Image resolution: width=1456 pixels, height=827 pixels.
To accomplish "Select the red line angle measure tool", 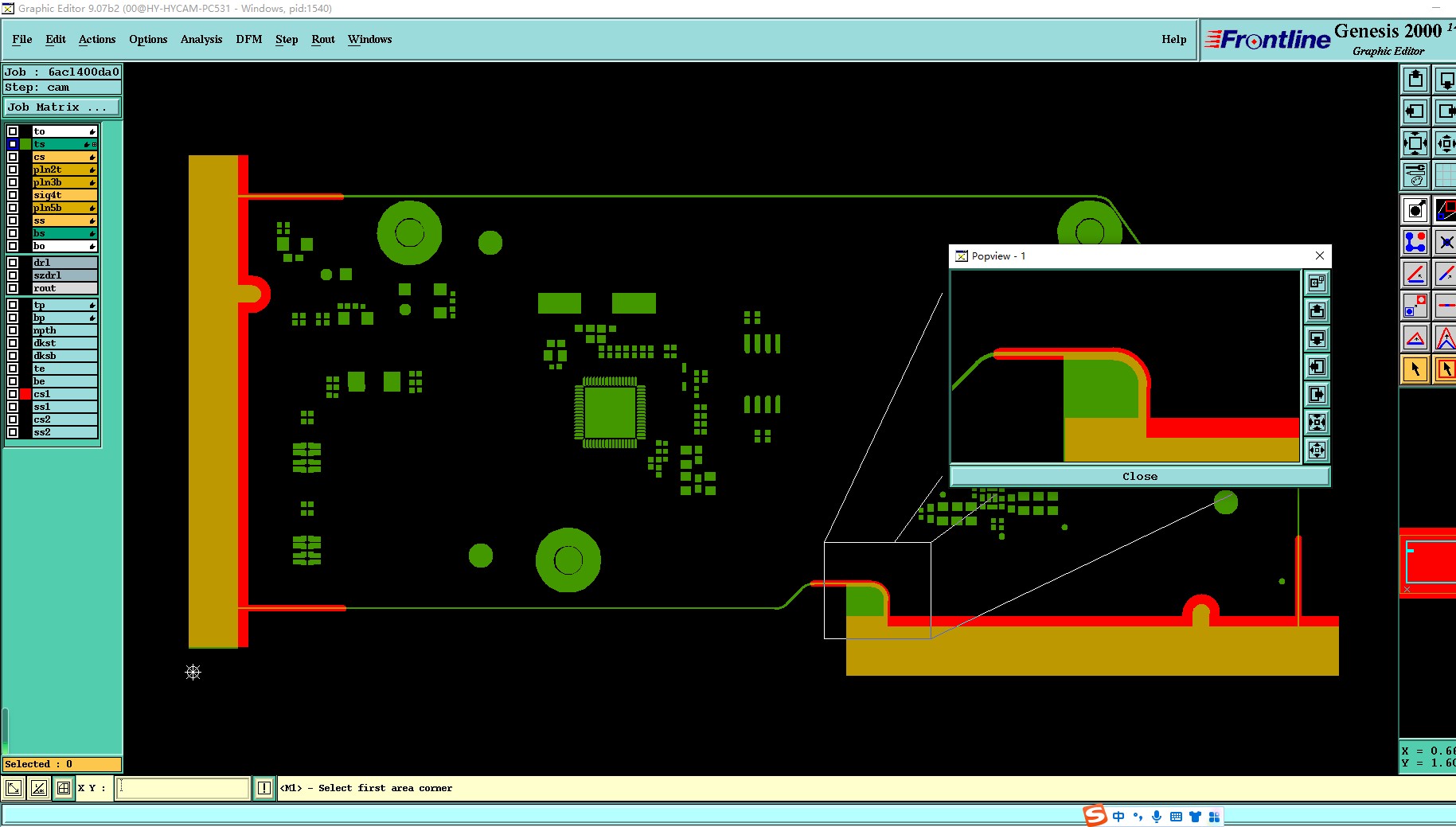I will coord(1415,274).
